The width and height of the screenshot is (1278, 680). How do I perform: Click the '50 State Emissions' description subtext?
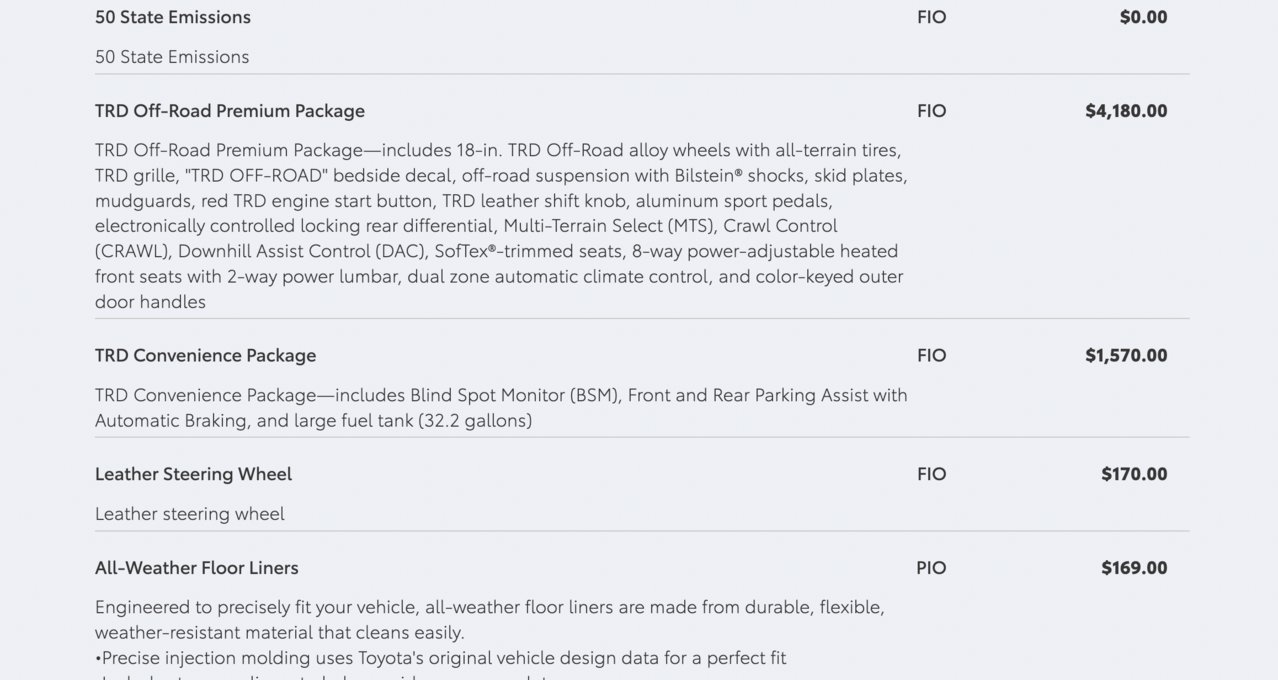click(172, 57)
